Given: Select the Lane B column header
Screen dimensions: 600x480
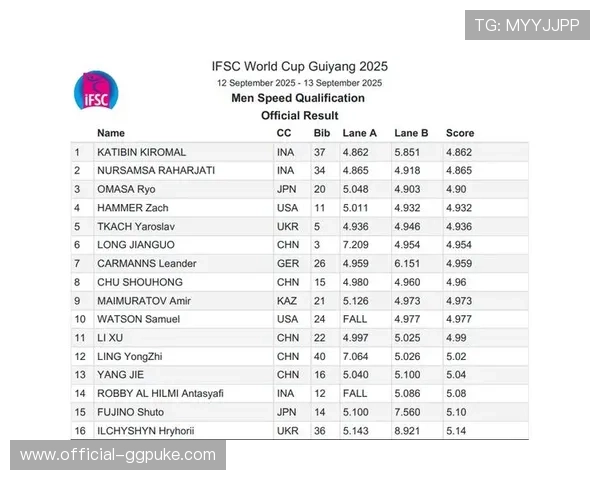Looking at the screenshot, I should [411, 133].
